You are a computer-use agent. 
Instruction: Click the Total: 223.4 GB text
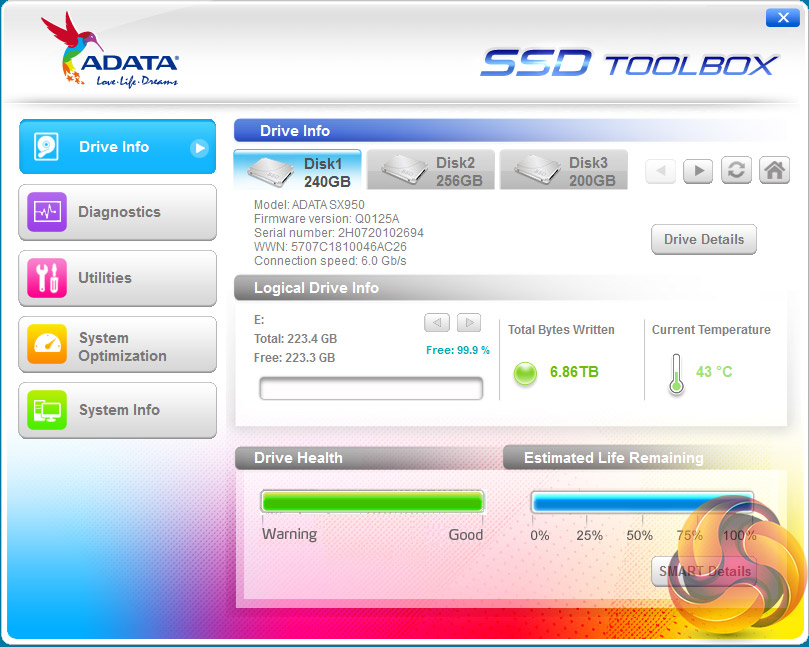295,338
